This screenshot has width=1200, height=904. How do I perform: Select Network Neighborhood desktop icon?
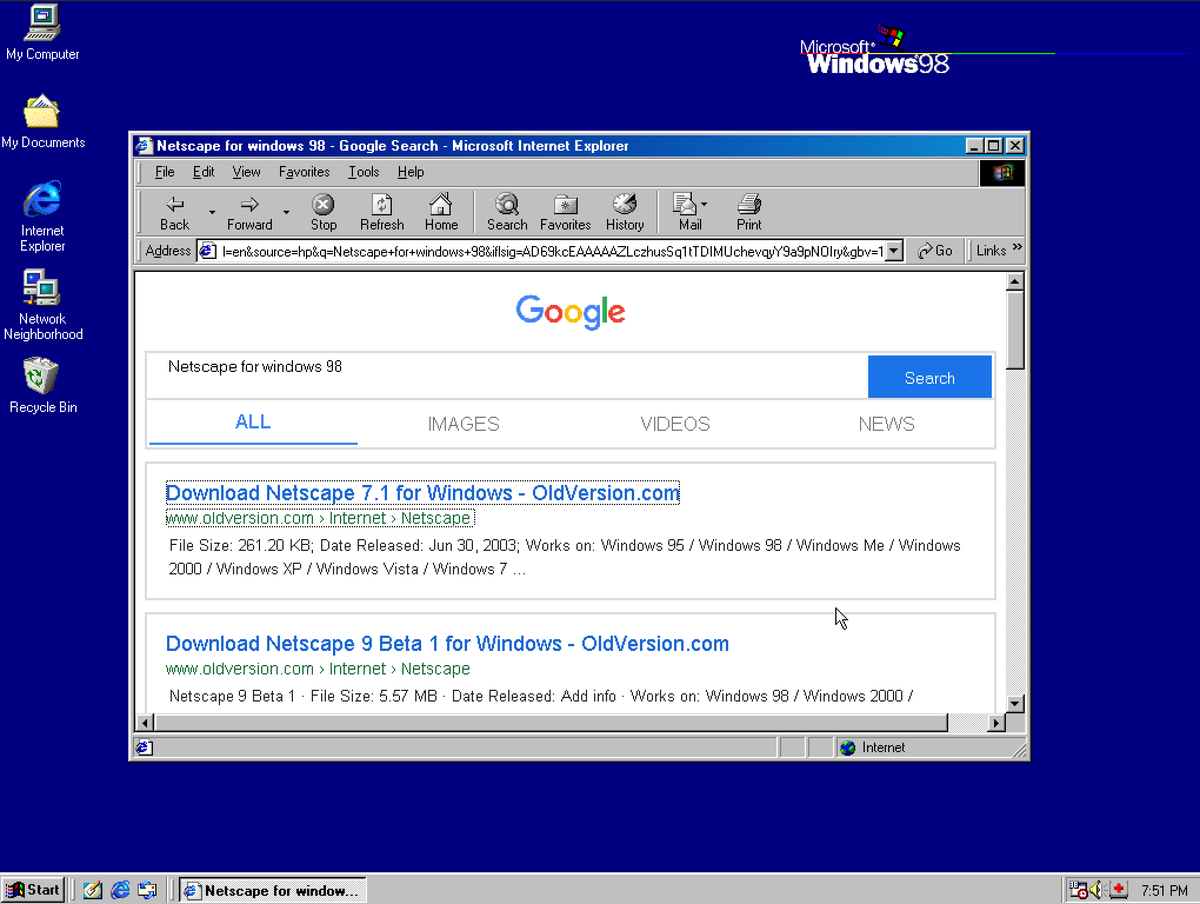42,305
